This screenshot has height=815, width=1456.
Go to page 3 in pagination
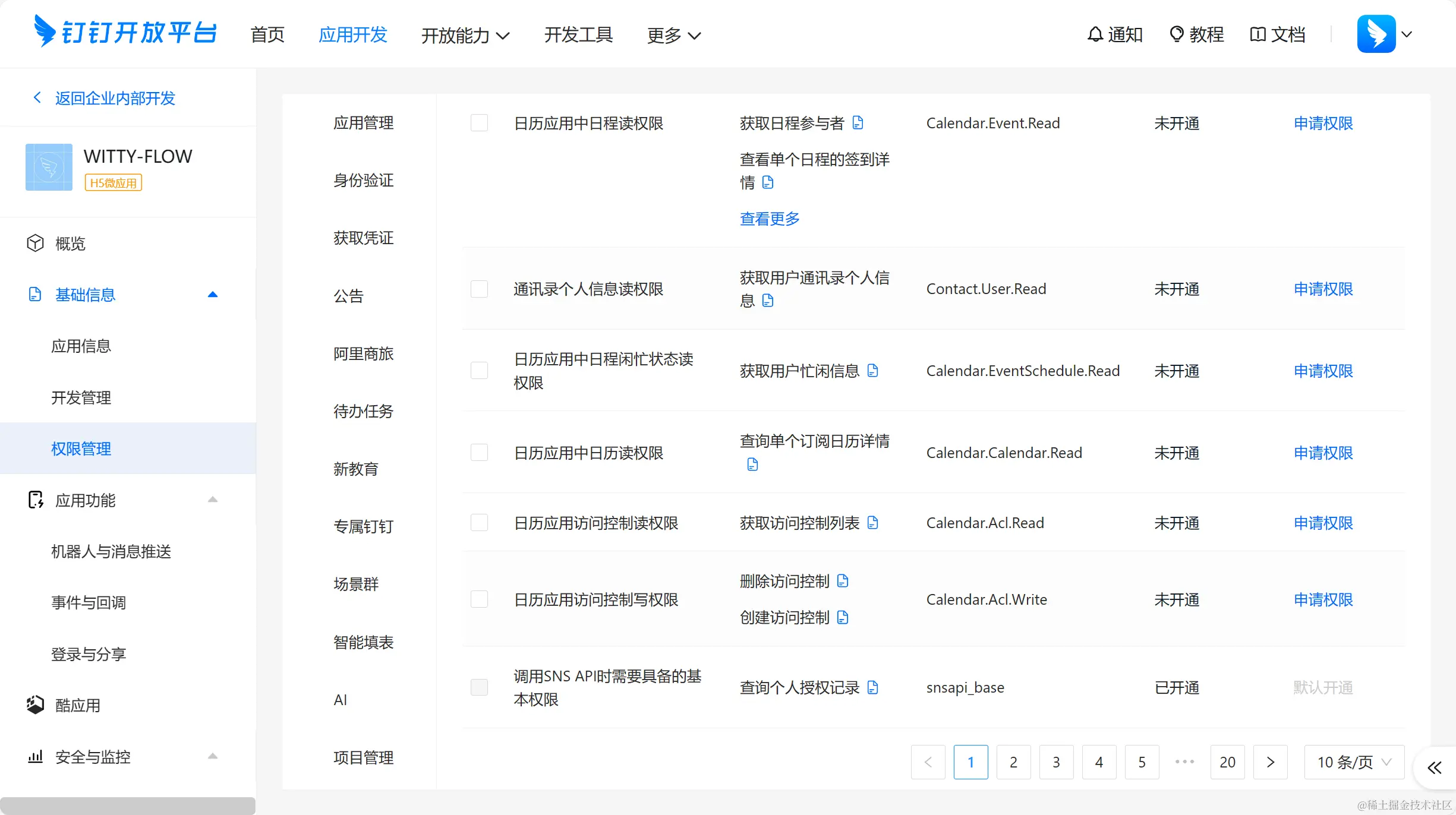pyautogui.click(x=1056, y=762)
